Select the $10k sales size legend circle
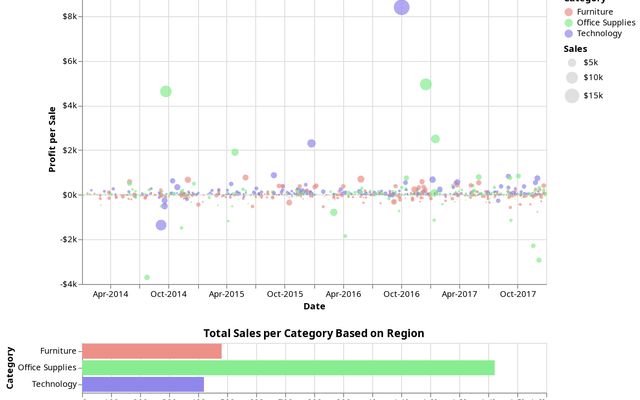 tap(571, 77)
